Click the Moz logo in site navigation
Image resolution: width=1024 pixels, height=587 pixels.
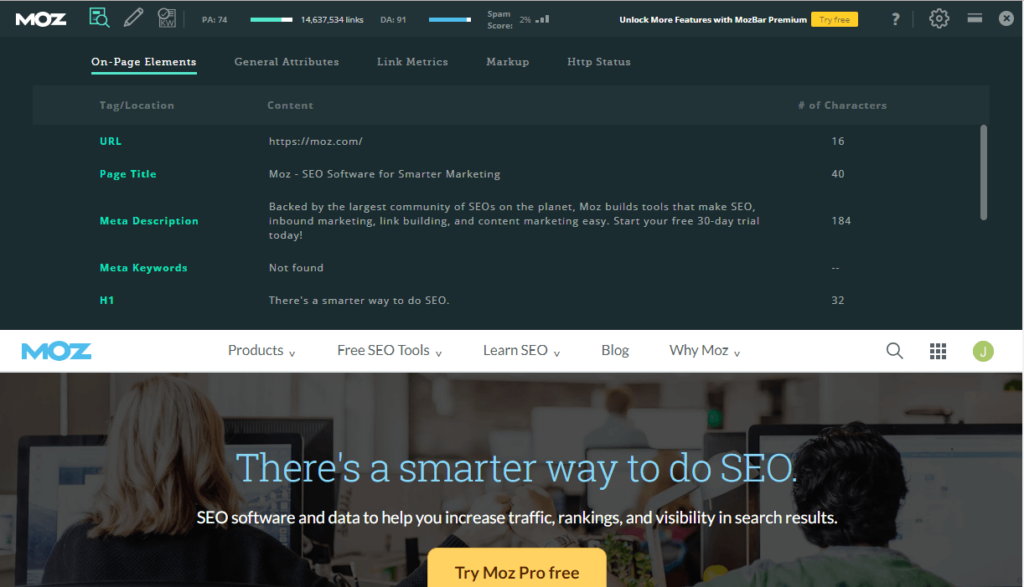(56, 350)
